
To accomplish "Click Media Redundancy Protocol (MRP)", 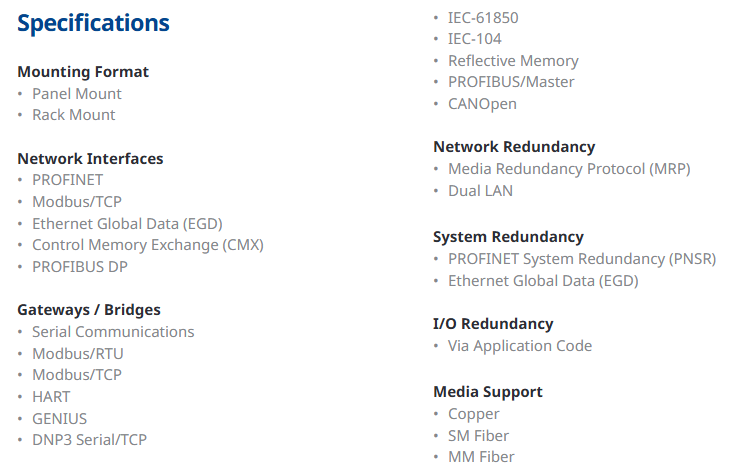I will coord(569,169).
